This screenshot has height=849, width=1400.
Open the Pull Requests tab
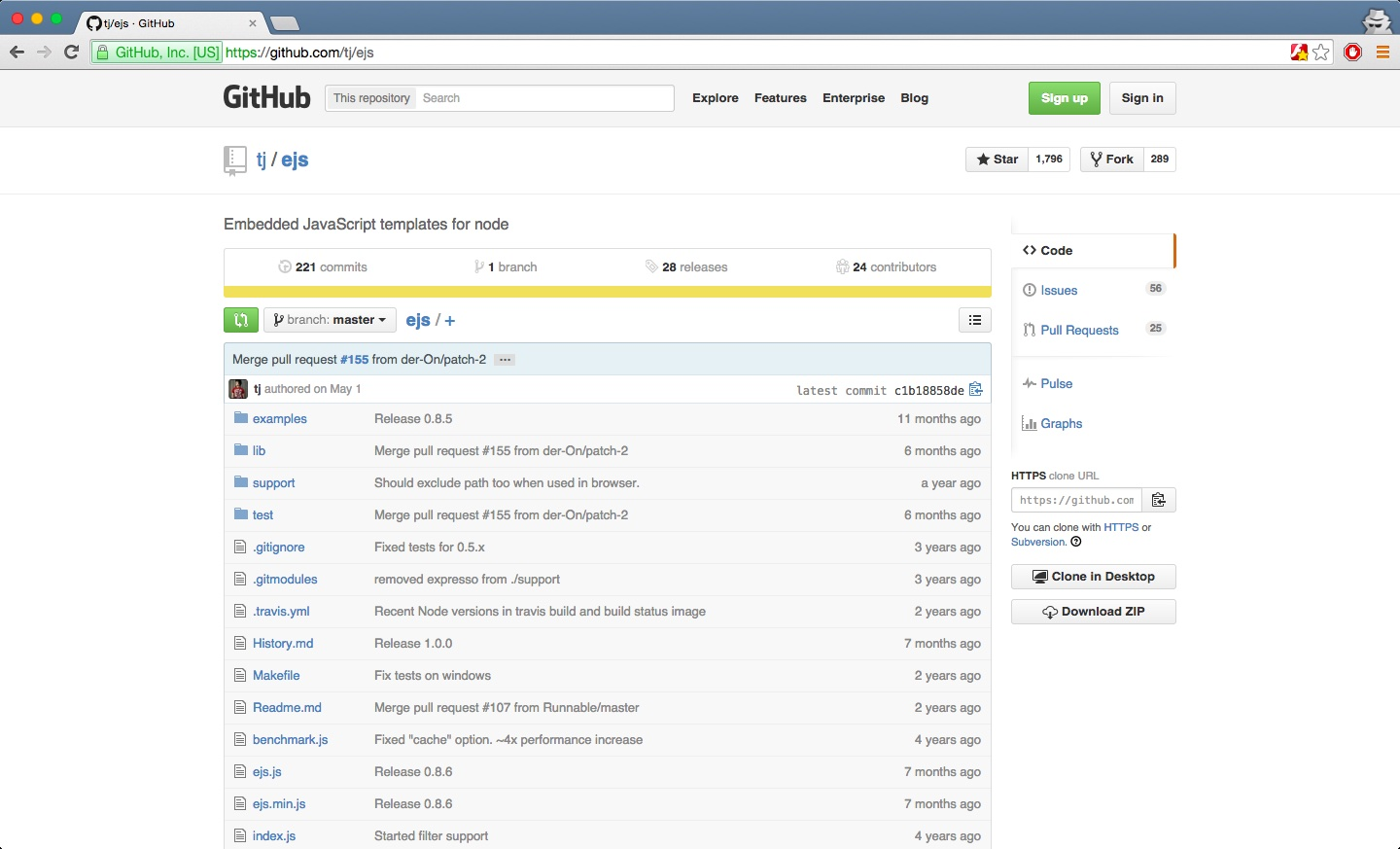tap(1093, 330)
